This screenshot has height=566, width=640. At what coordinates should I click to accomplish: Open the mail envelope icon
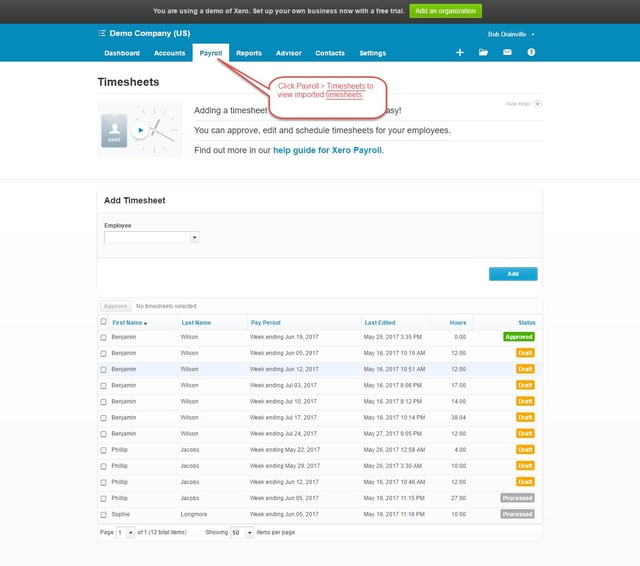click(x=507, y=52)
